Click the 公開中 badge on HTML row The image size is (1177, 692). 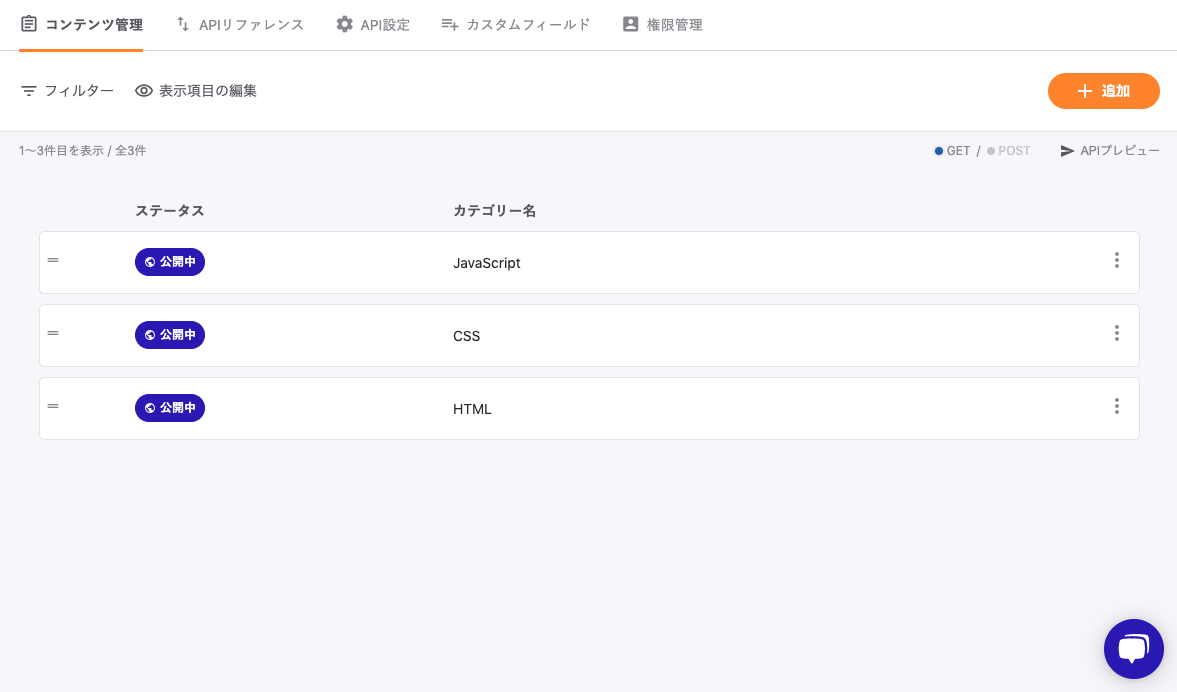pyautogui.click(x=170, y=408)
